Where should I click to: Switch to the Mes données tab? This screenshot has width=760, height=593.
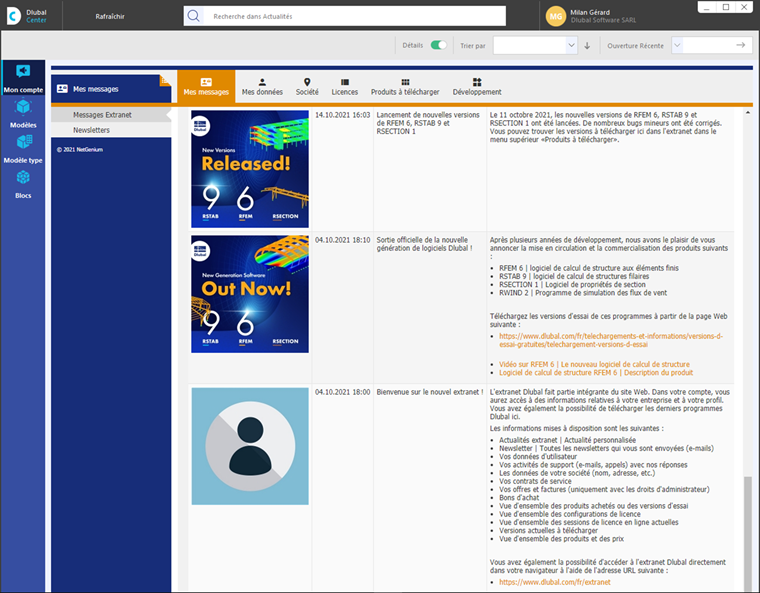point(262,86)
